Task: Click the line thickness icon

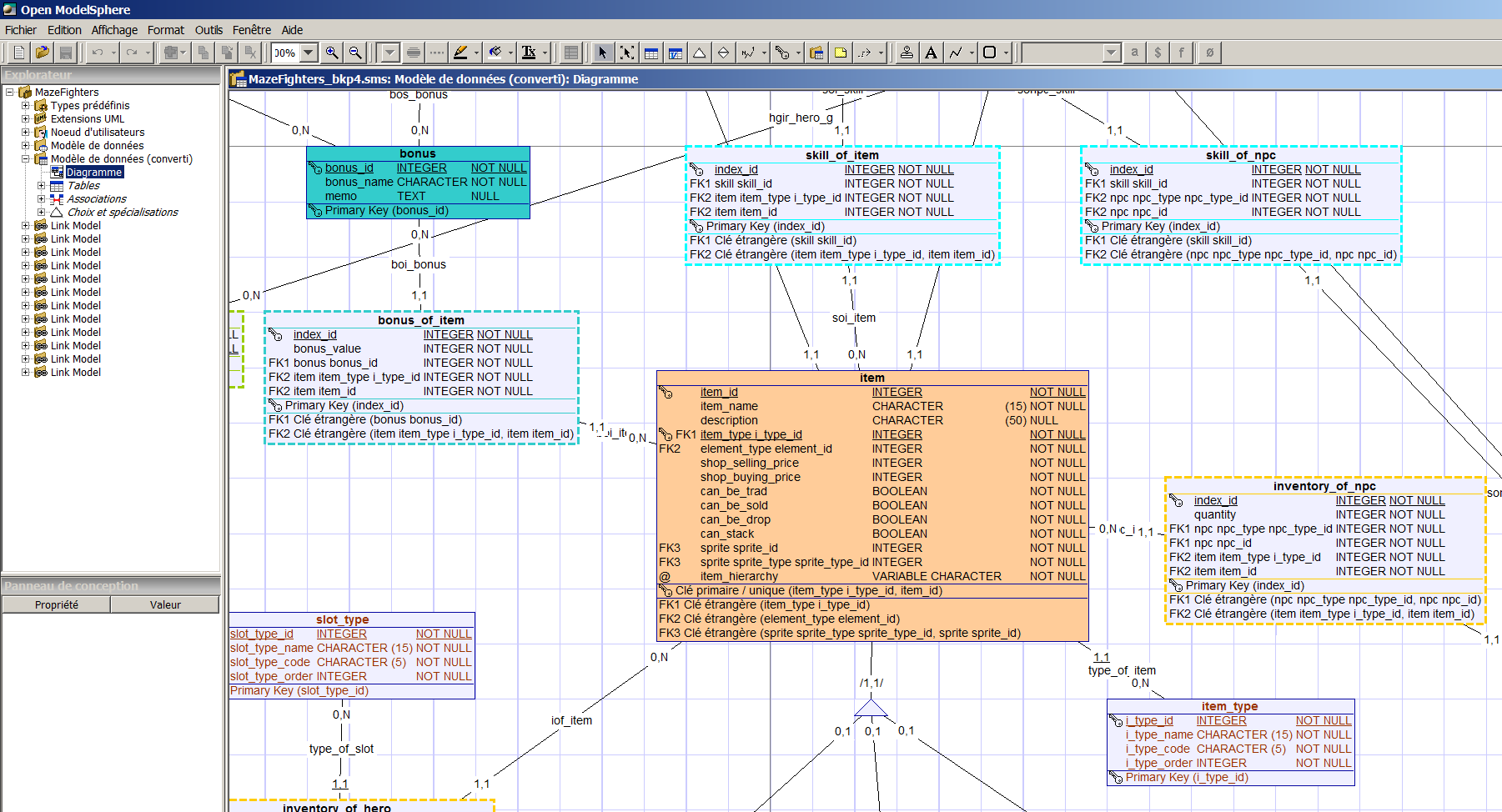Action: tap(414, 53)
